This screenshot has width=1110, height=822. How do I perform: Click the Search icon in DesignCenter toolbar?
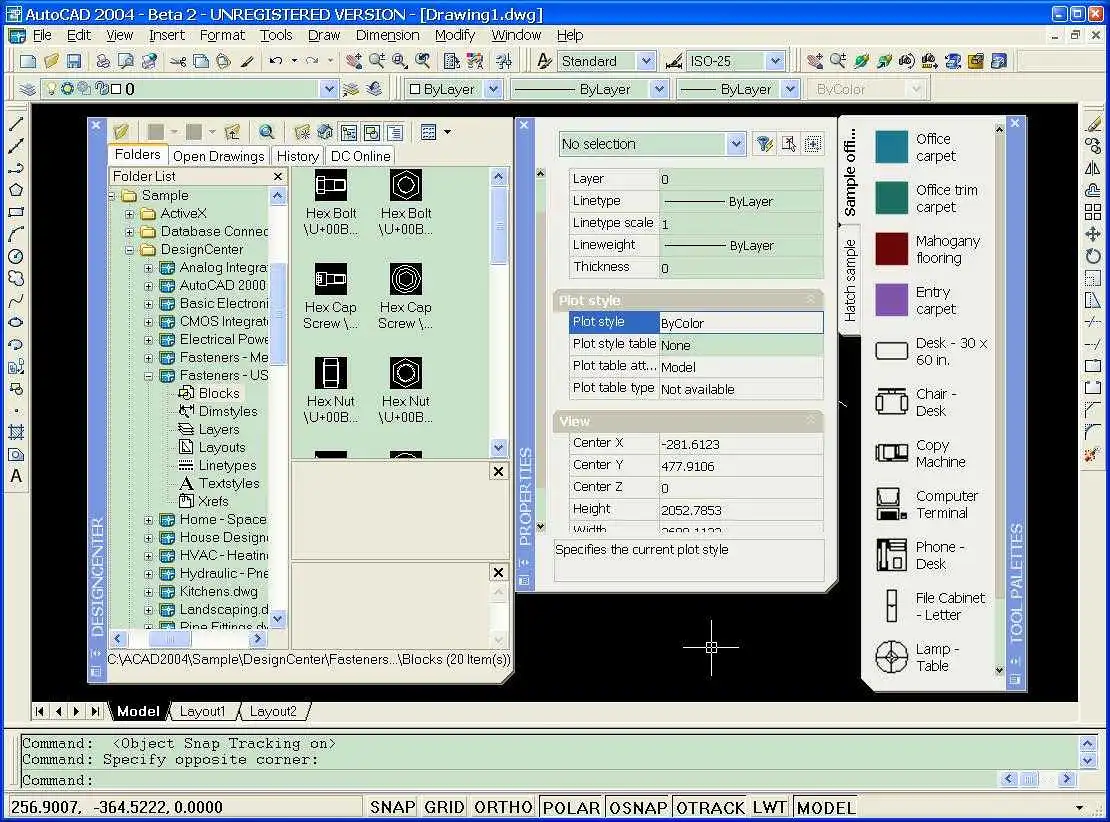click(x=266, y=132)
